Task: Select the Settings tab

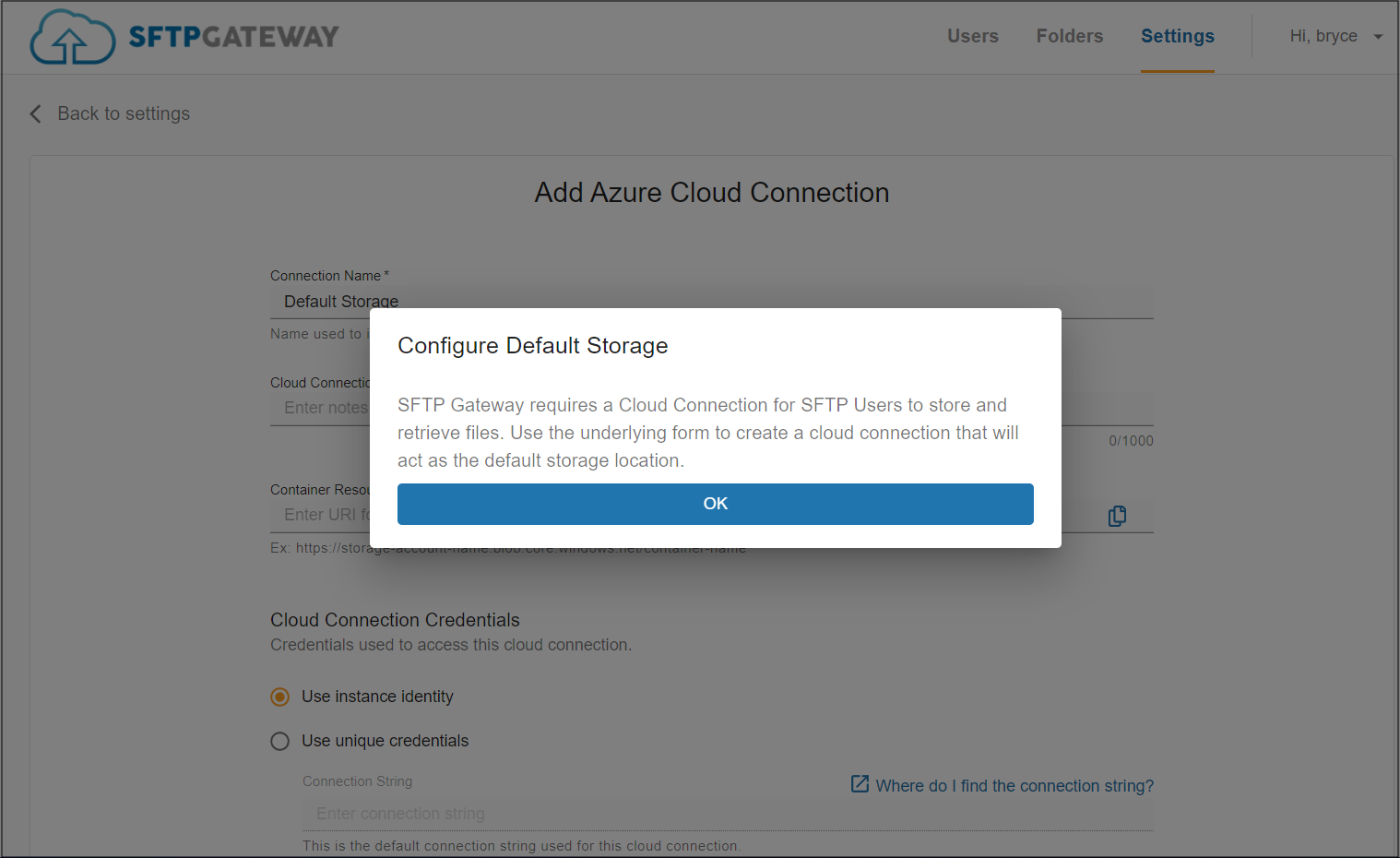Action: (1178, 36)
